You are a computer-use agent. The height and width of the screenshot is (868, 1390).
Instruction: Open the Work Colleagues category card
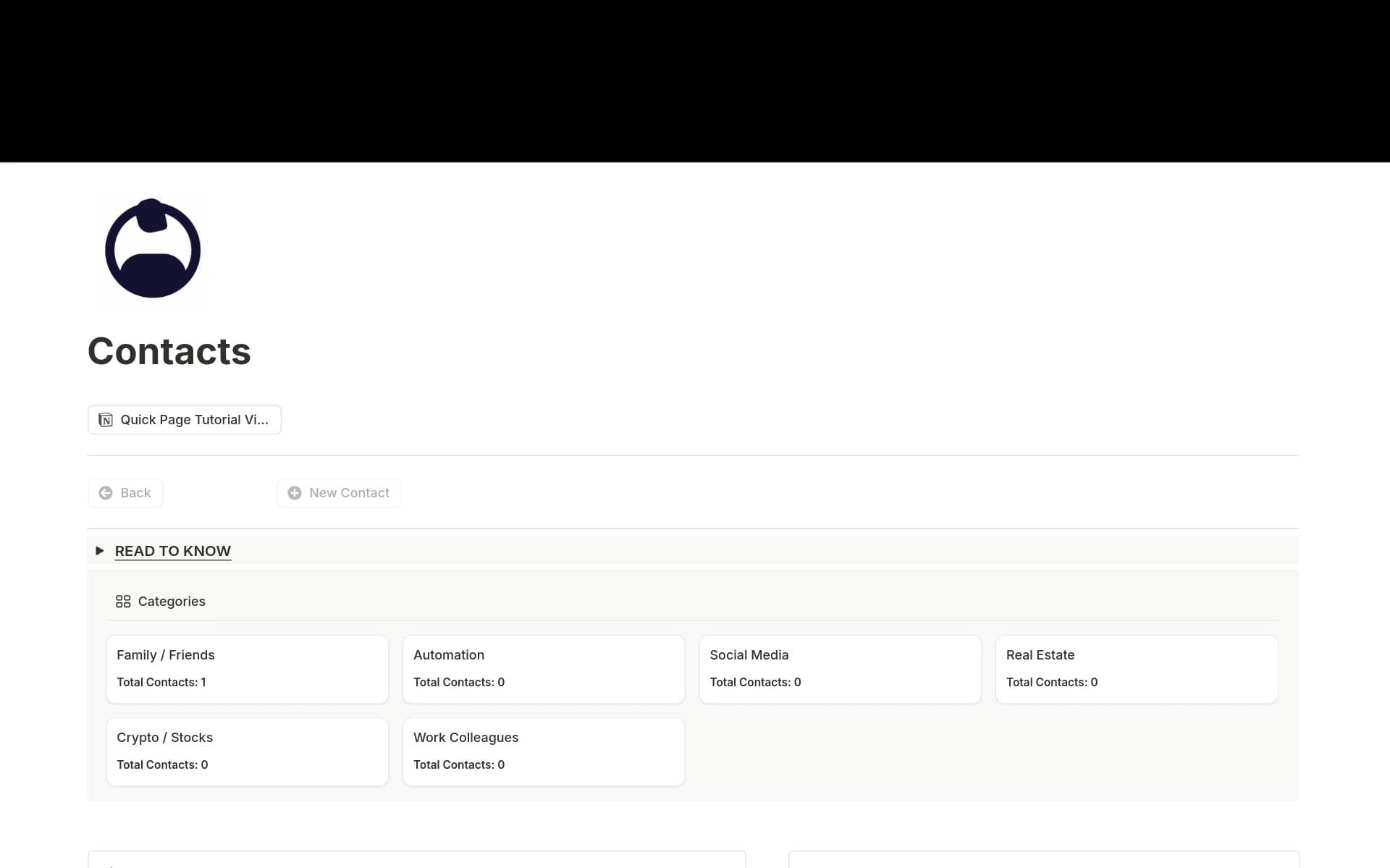[543, 751]
